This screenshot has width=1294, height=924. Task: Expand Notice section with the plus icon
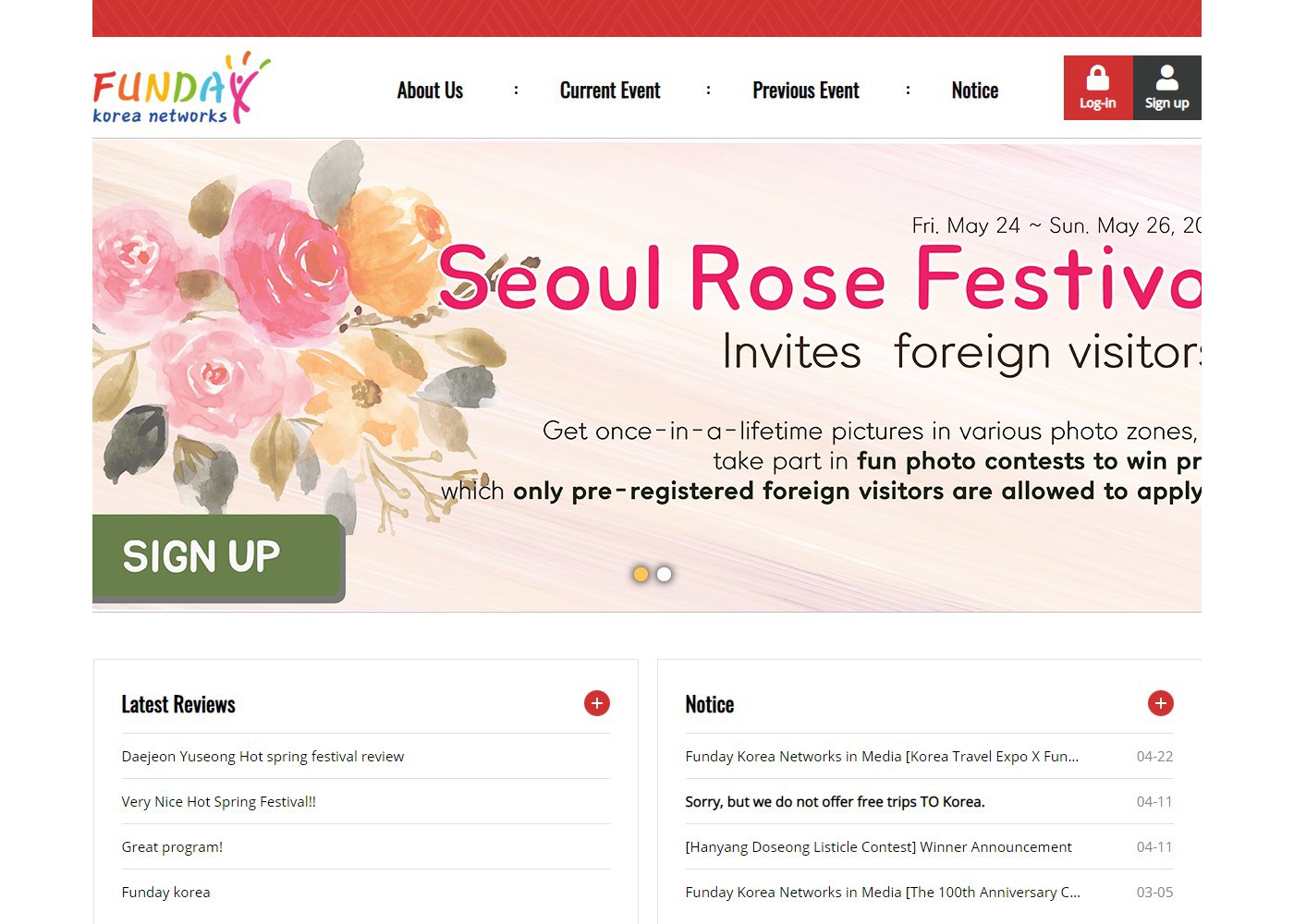[x=1161, y=703]
